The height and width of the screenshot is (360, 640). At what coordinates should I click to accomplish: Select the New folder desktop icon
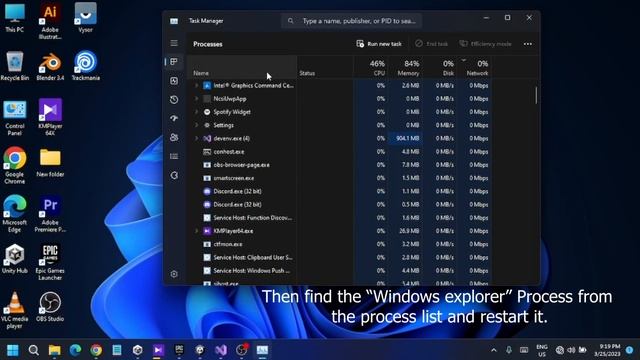50,163
